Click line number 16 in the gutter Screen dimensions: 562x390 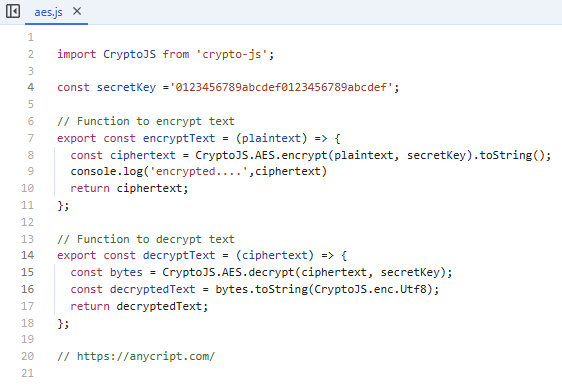tap(28, 289)
